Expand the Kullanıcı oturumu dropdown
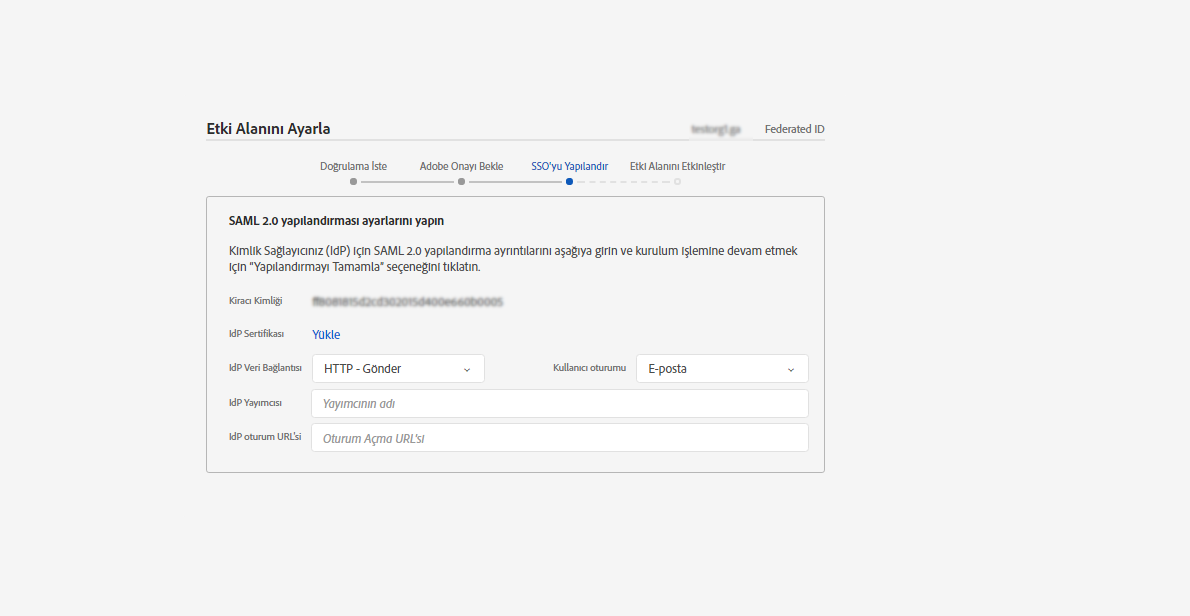1190x616 pixels. click(722, 369)
